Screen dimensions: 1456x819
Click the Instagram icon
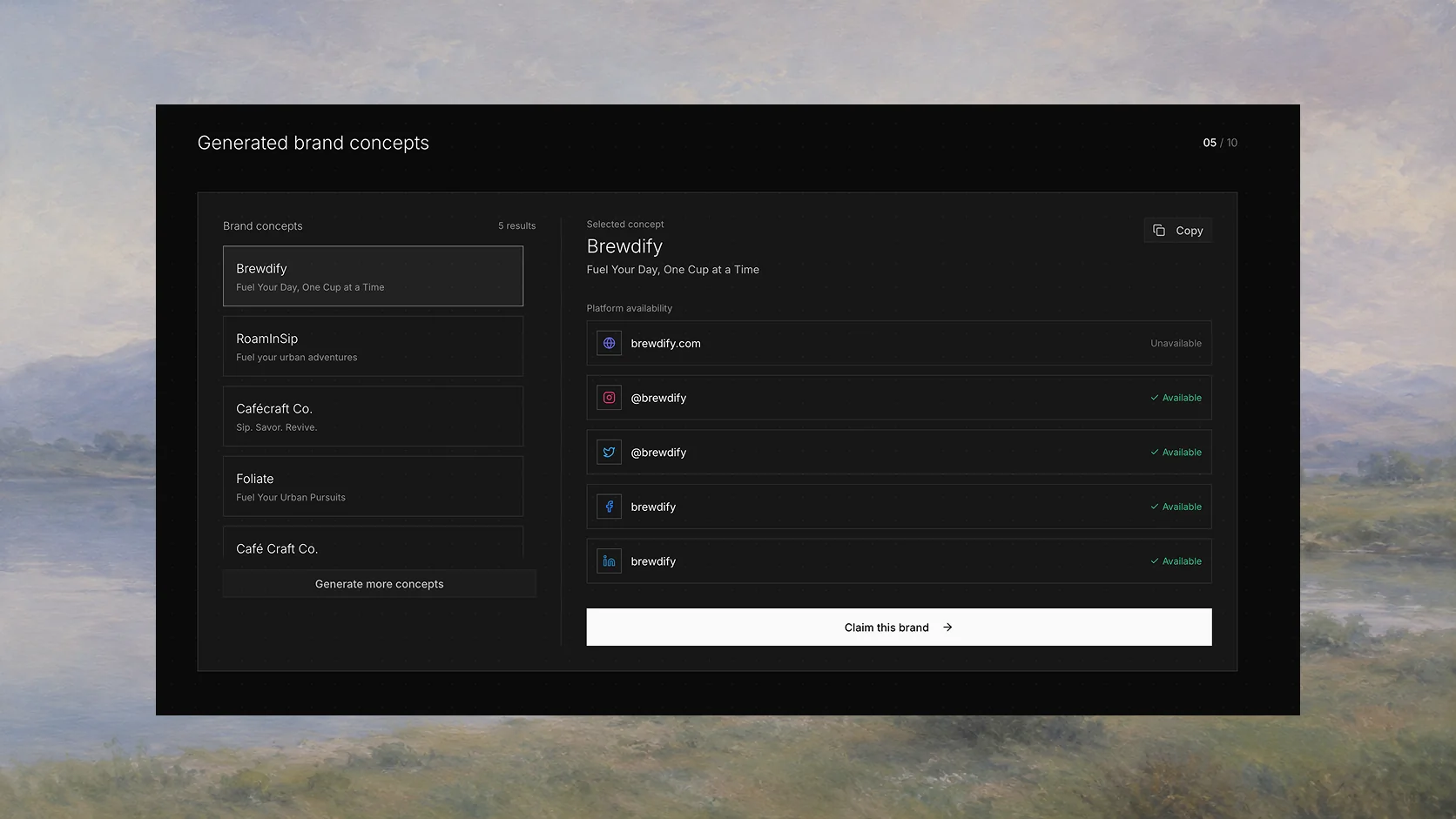609,398
